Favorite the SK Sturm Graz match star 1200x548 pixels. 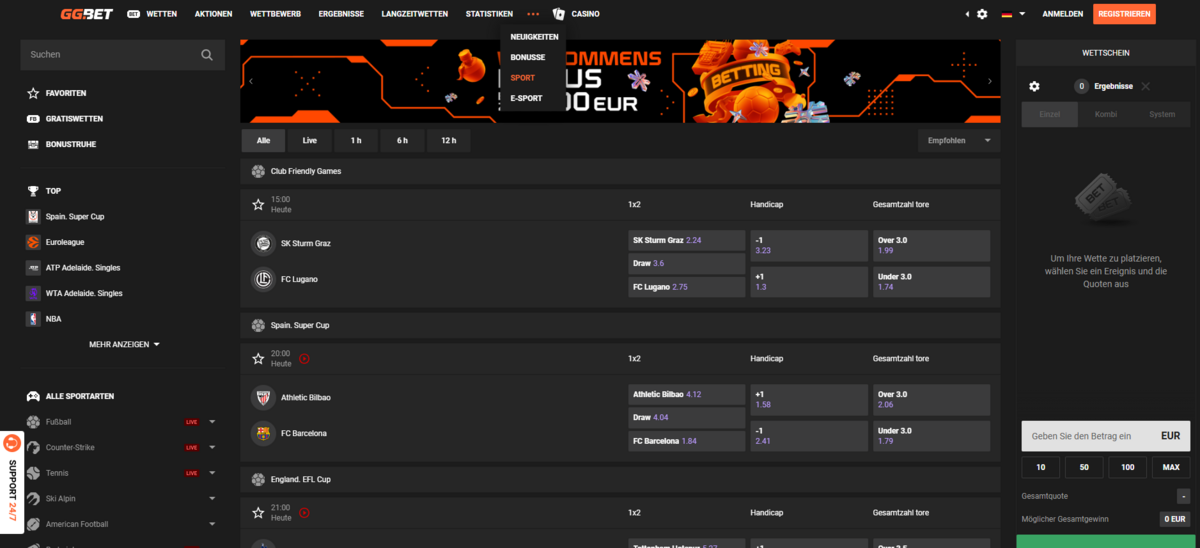click(258, 204)
